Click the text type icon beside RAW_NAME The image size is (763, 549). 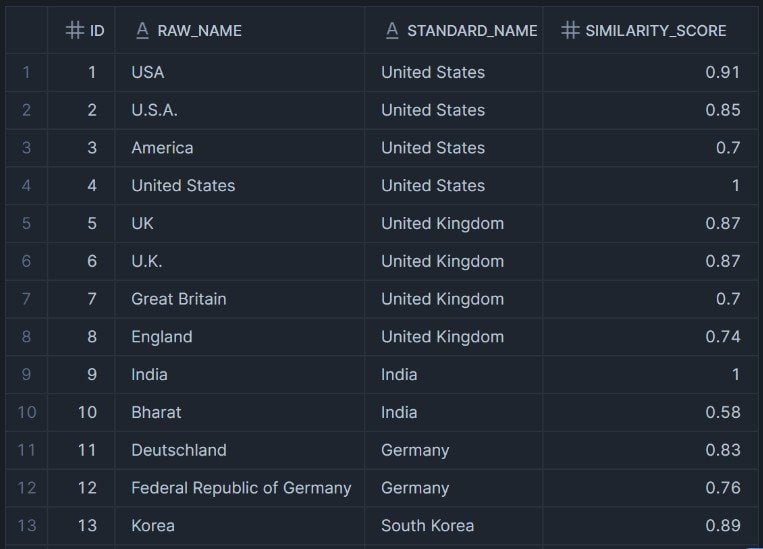pos(142,31)
